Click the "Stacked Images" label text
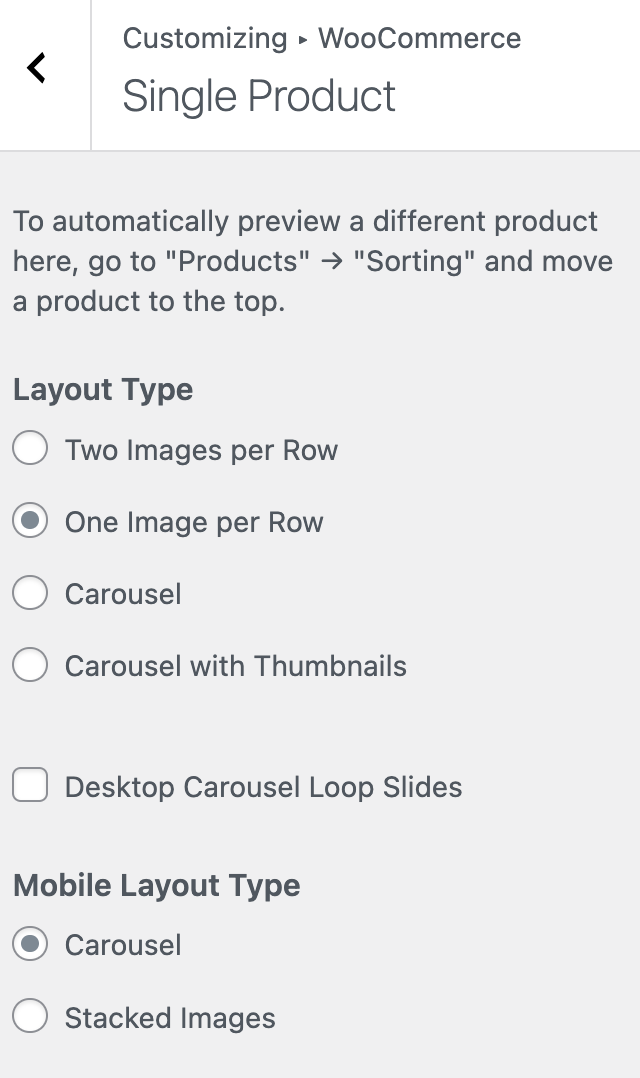The height and width of the screenshot is (1078, 640). [170, 1018]
